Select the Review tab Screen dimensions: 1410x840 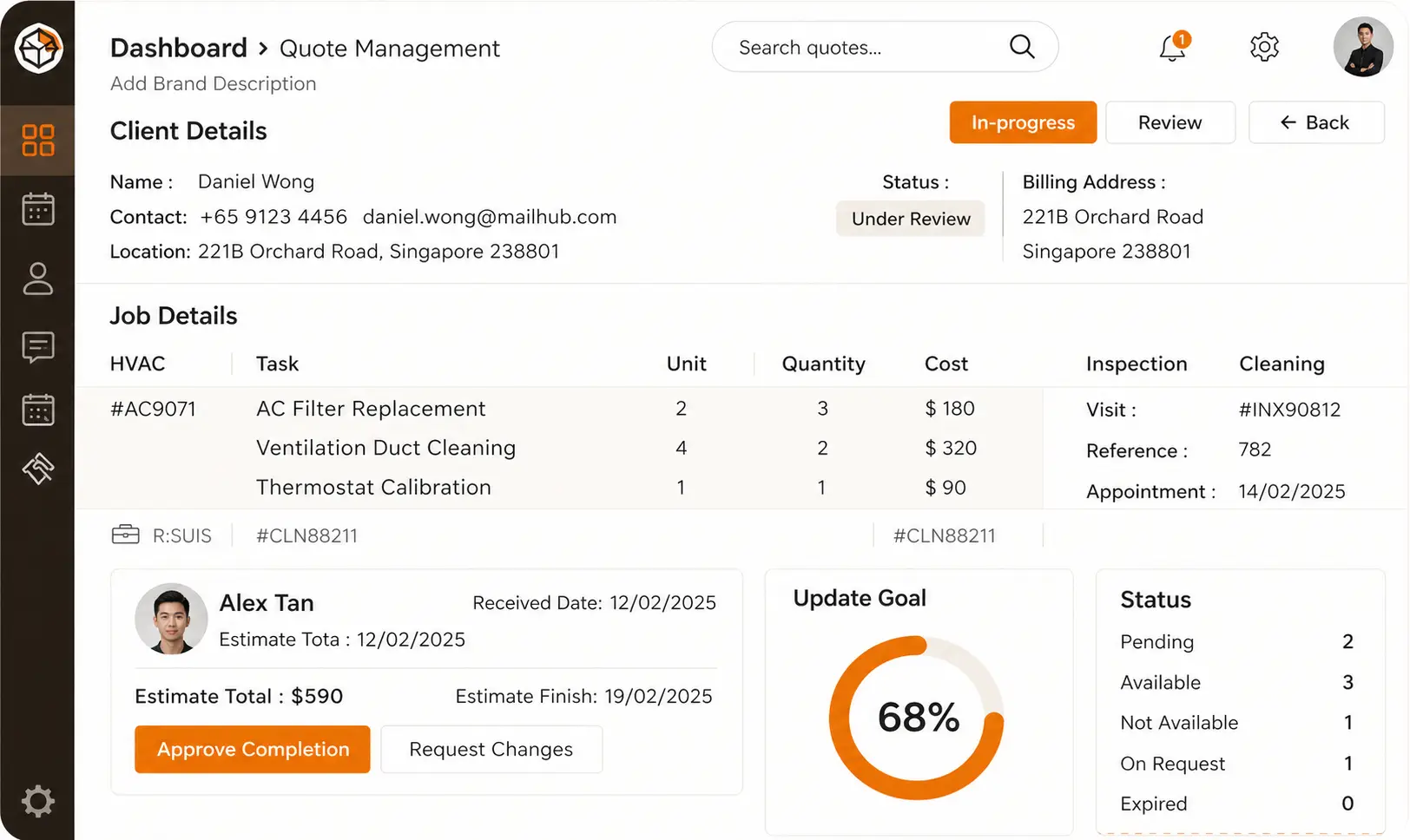(x=1170, y=122)
